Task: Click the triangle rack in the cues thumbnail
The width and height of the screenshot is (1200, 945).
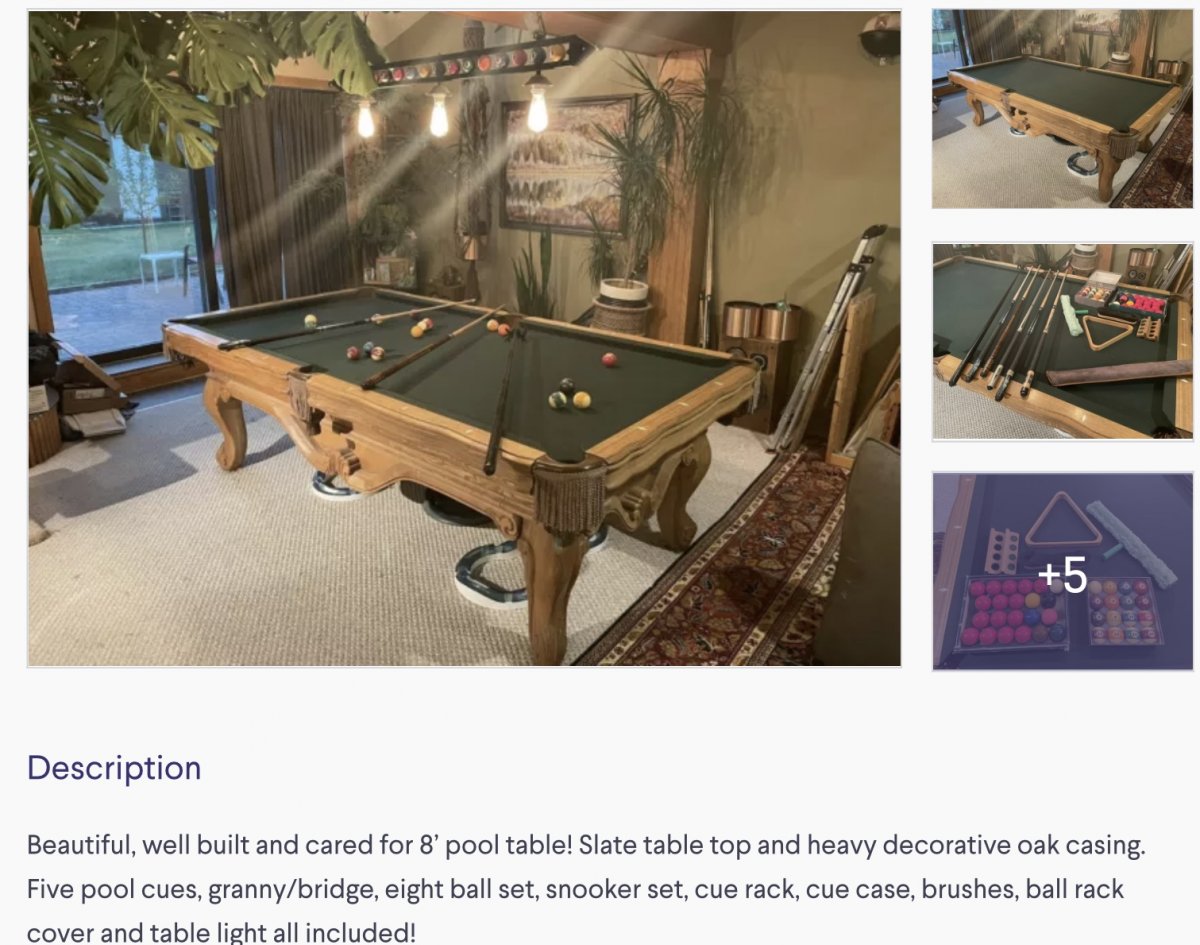Action: pos(1108,333)
